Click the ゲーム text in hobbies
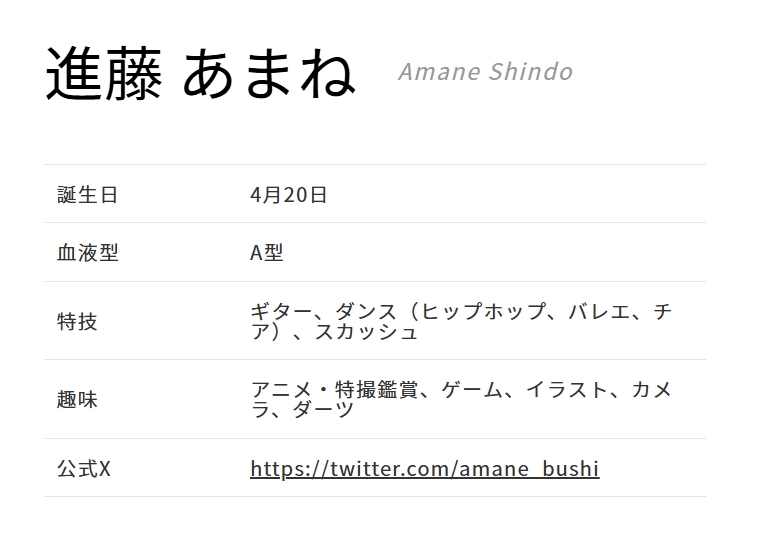The image size is (770, 539). tap(472, 389)
